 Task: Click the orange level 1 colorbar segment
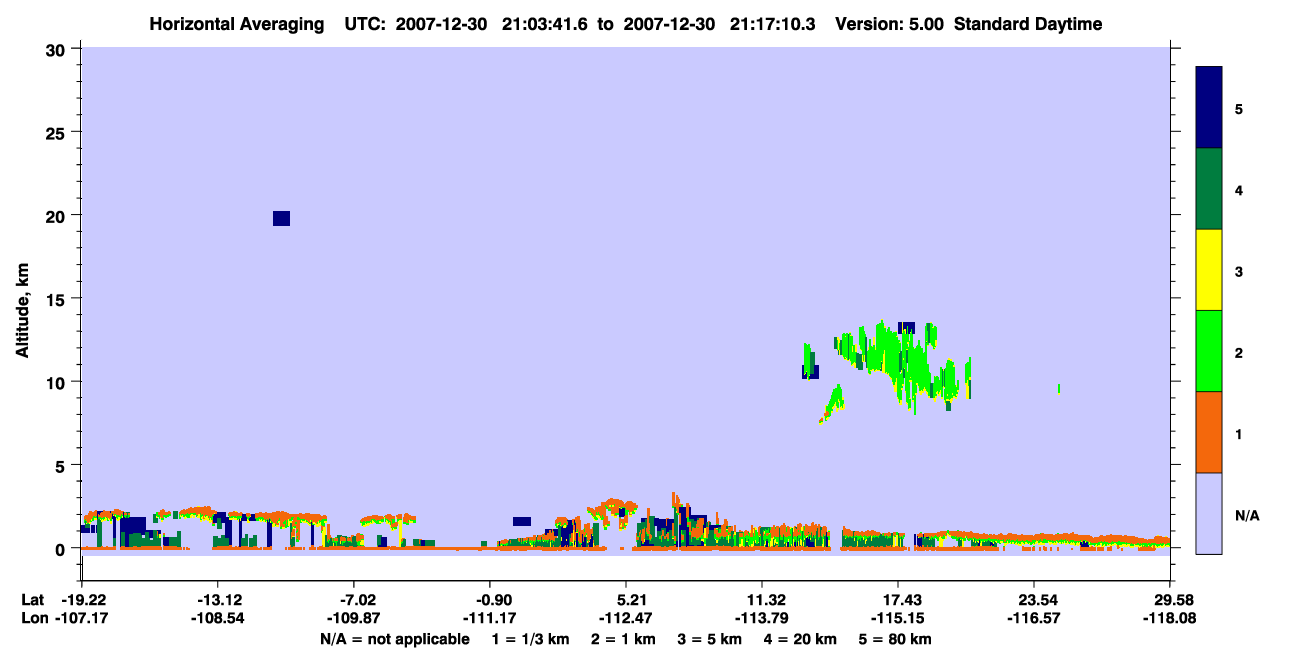1209,432
